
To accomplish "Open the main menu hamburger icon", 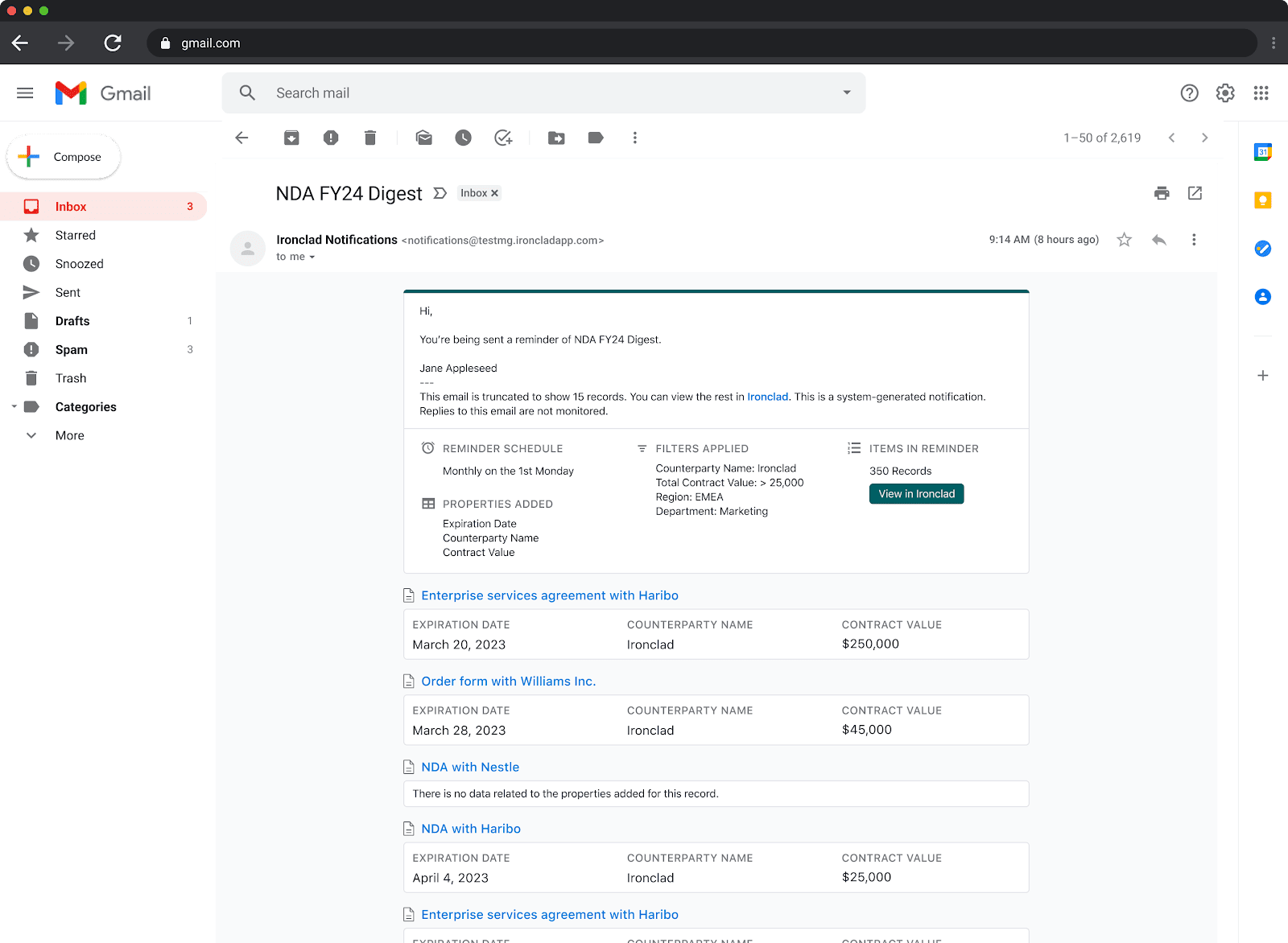I will [x=25, y=93].
